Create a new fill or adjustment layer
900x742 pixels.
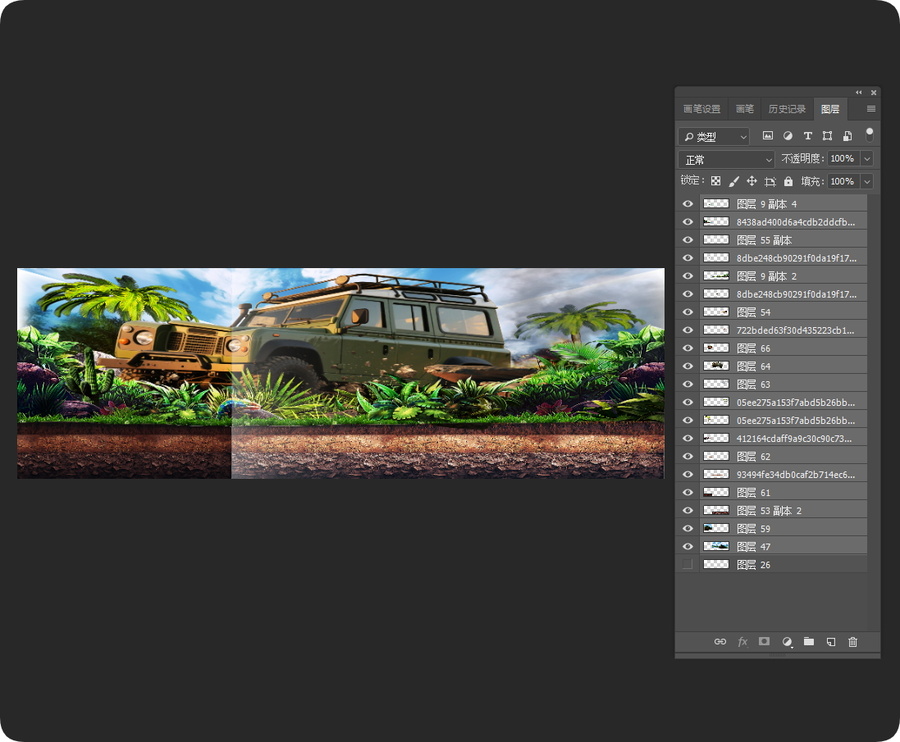[787, 642]
